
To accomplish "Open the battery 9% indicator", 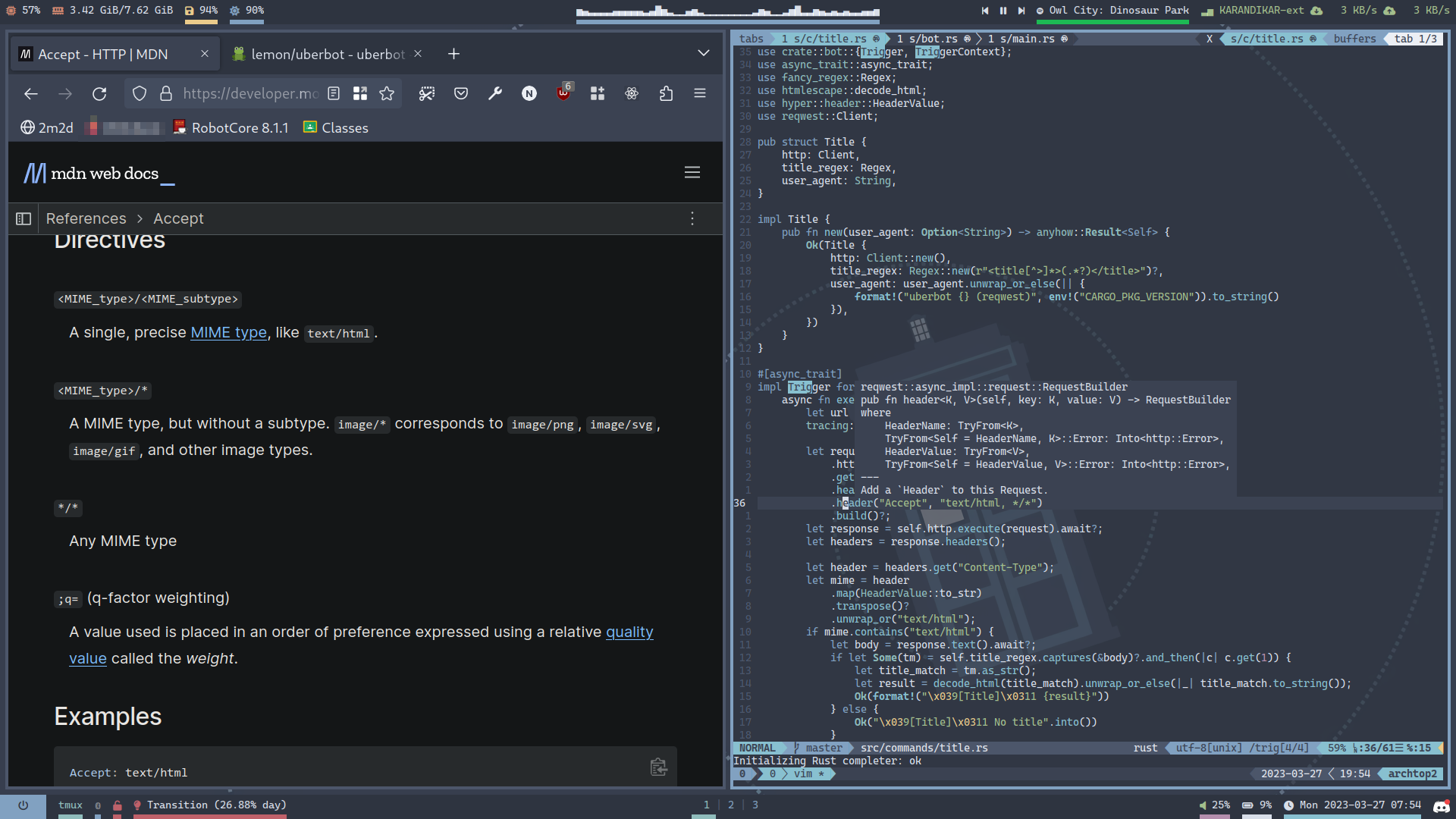I will coord(1257,805).
